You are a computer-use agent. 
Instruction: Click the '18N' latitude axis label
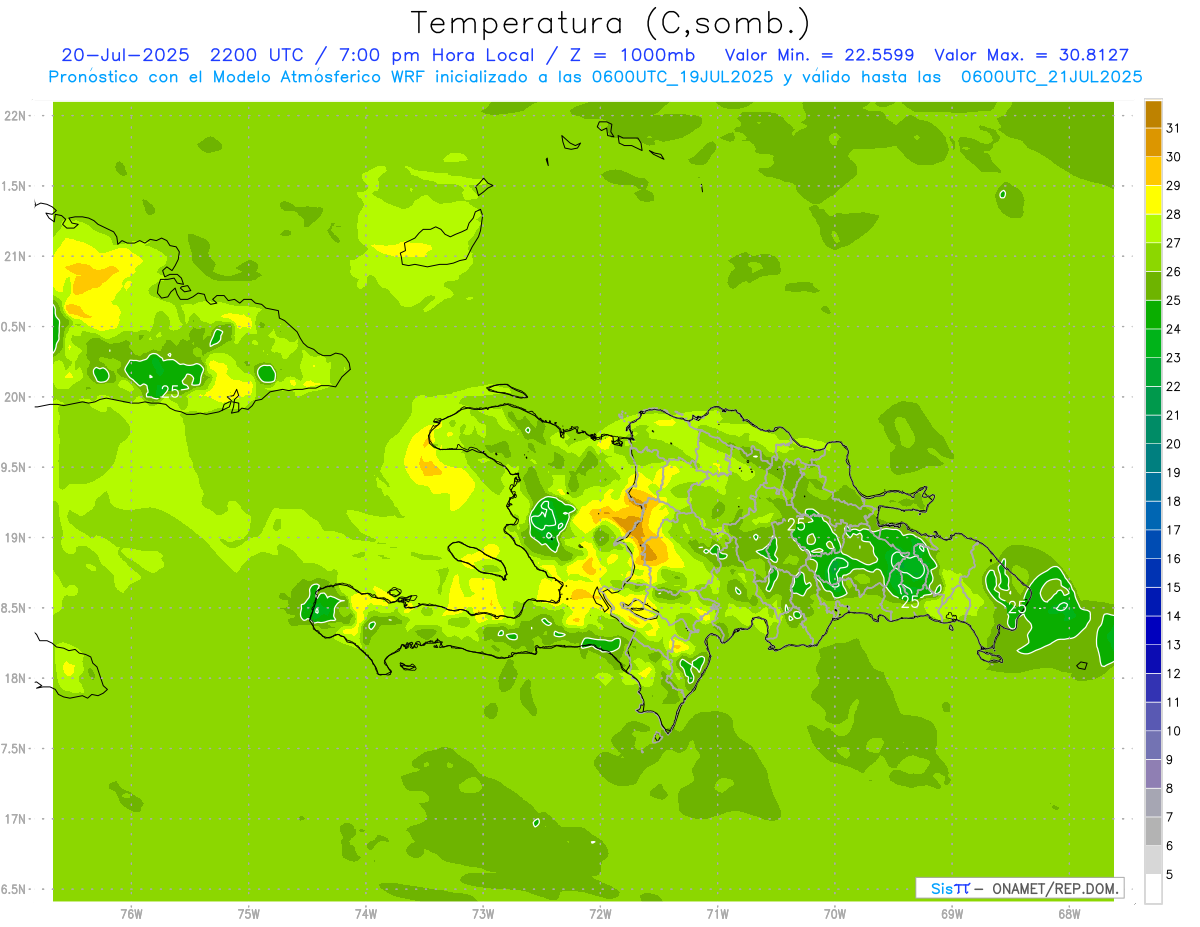16,679
